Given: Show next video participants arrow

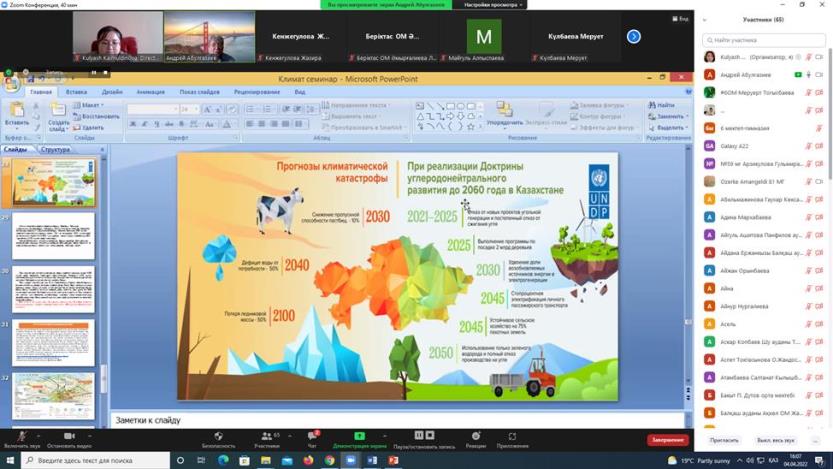Looking at the screenshot, I should point(633,37).
